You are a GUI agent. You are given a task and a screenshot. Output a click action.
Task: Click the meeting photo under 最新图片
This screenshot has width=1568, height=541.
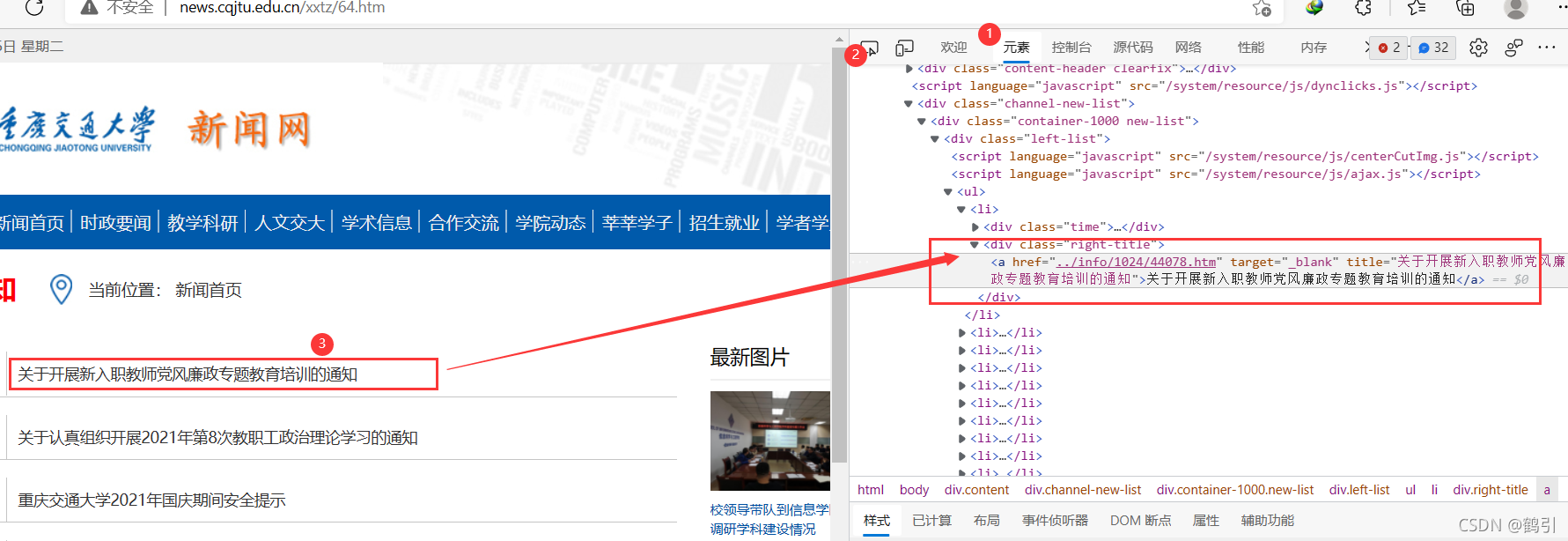click(x=770, y=441)
